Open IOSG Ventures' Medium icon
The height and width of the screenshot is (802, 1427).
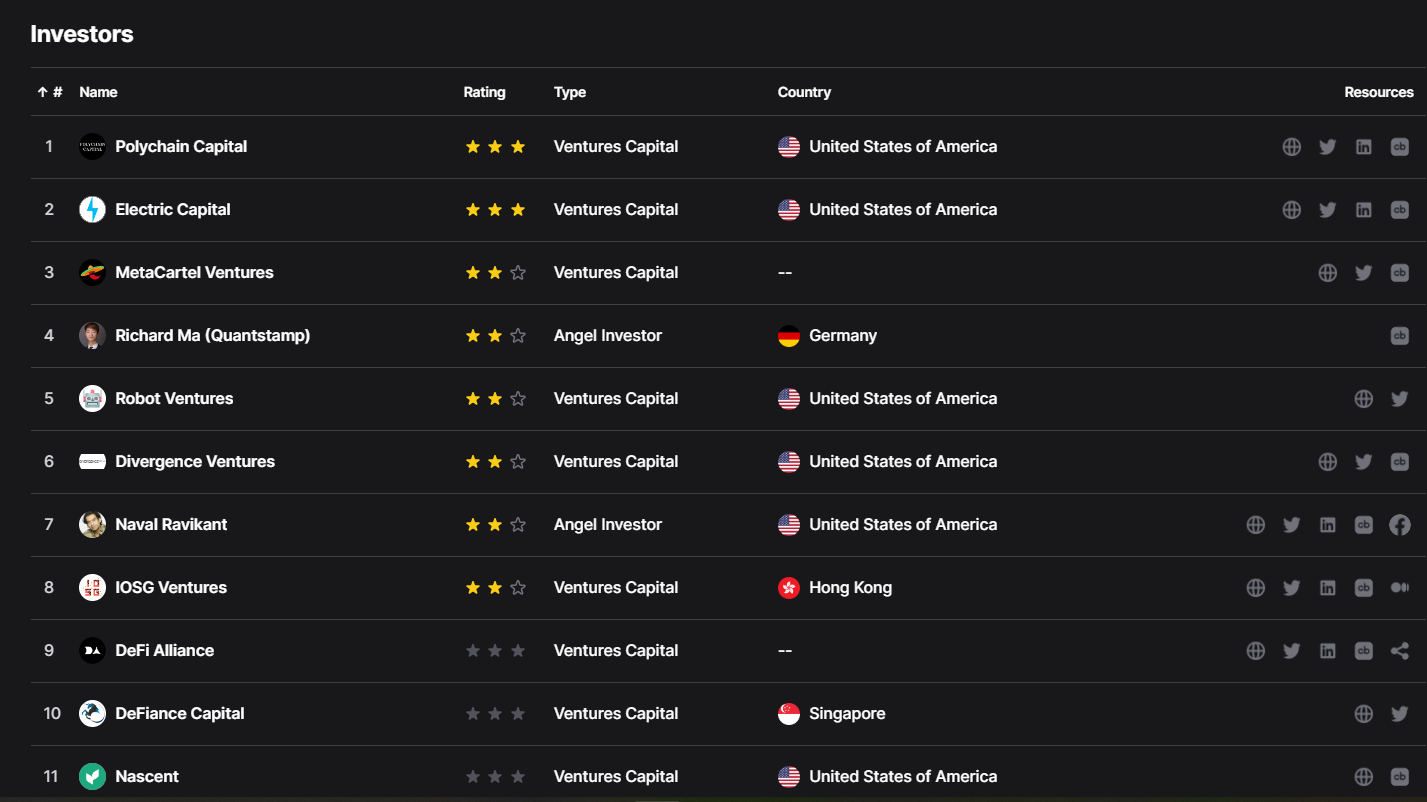tap(1399, 588)
